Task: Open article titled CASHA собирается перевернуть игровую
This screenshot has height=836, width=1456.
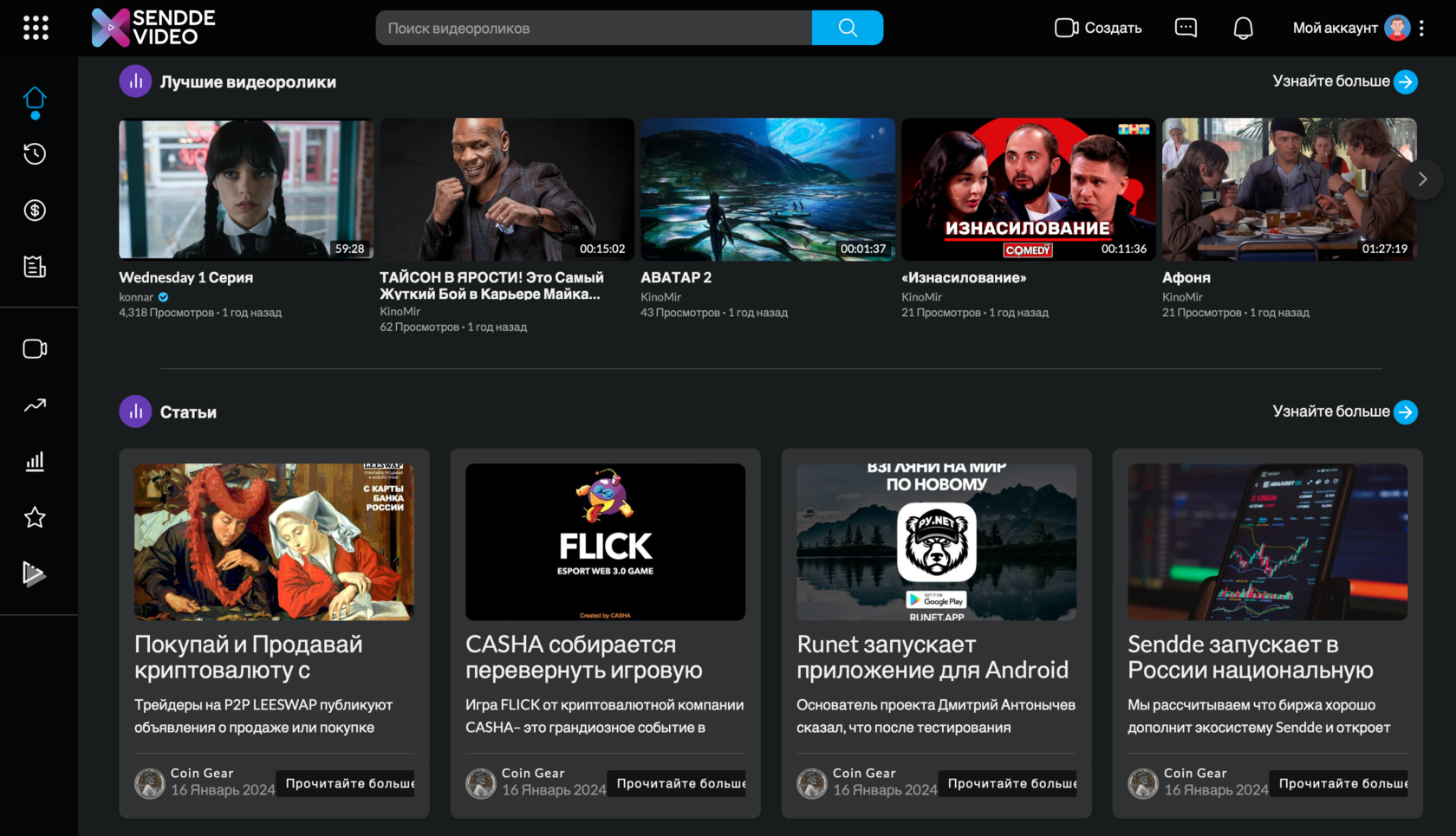Action: click(584, 657)
